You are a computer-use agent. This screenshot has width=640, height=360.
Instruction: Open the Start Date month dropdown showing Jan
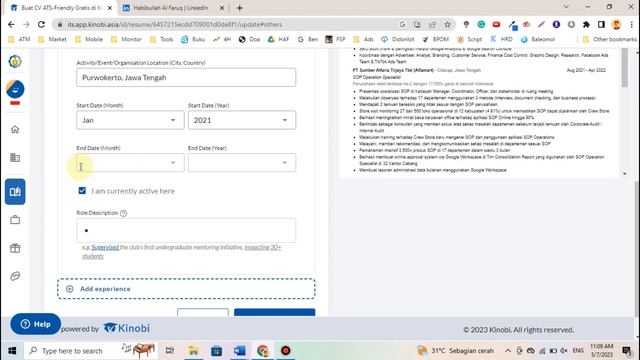tap(130, 120)
